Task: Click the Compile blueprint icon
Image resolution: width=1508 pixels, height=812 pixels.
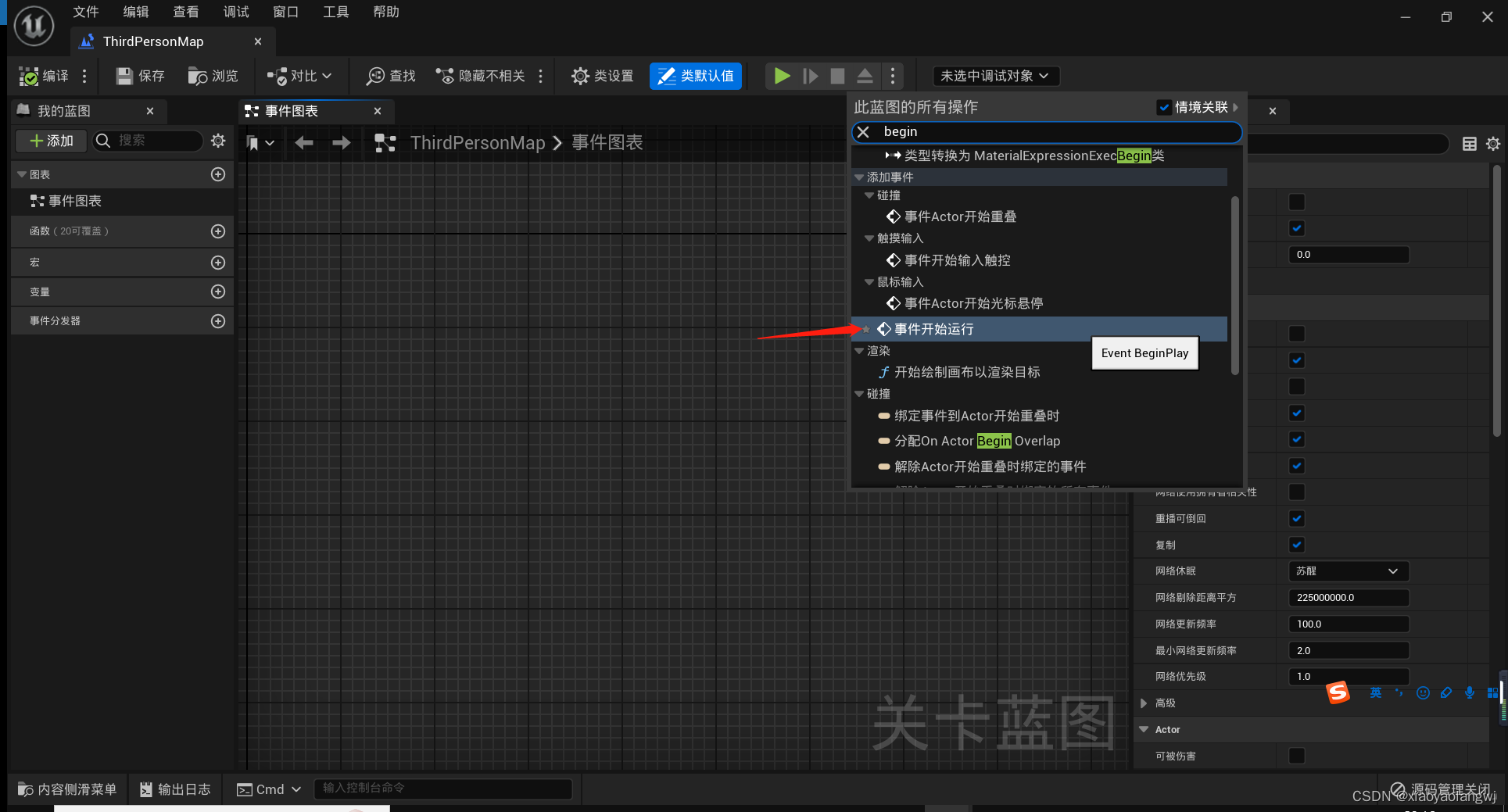Action: (29, 76)
